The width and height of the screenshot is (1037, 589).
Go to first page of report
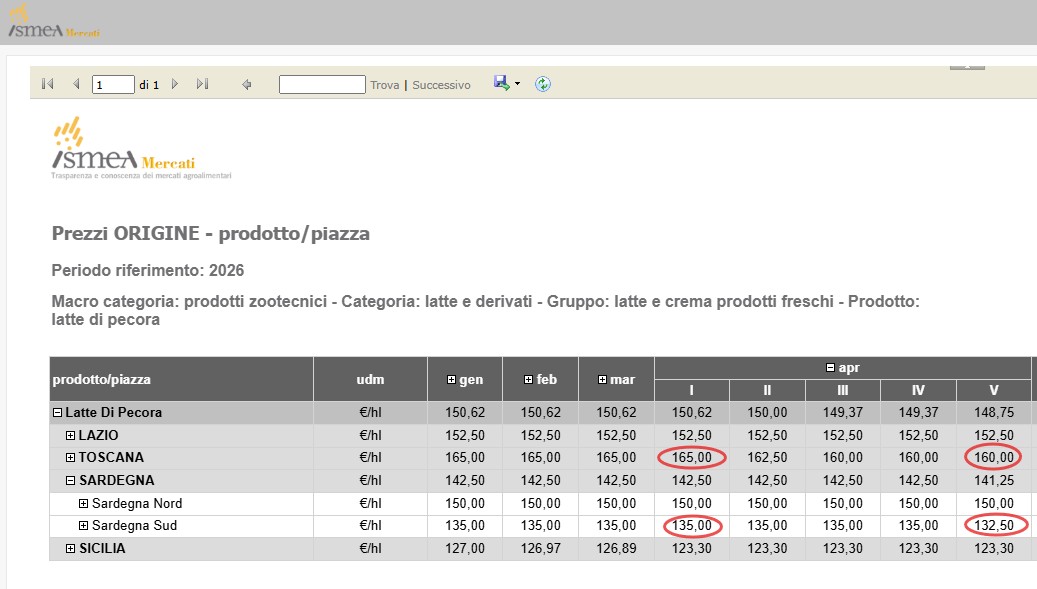pyautogui.click(x=47, y=84)
